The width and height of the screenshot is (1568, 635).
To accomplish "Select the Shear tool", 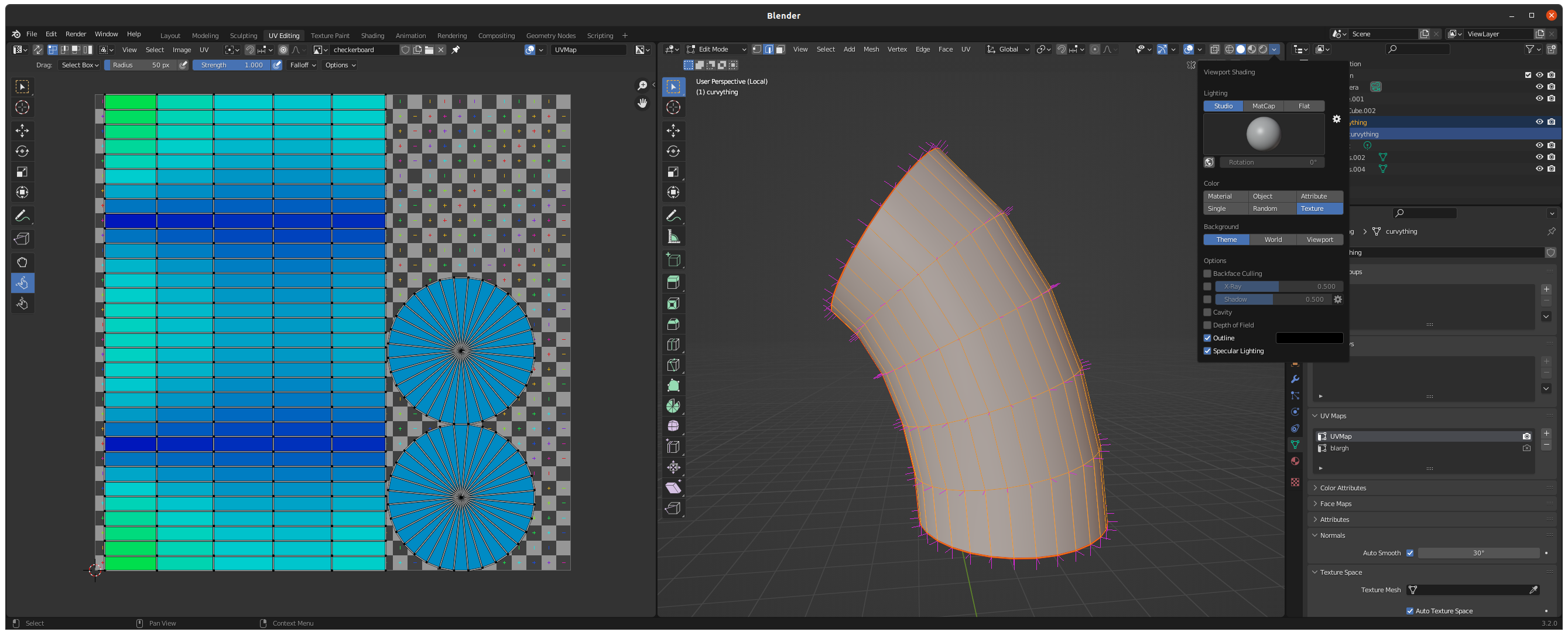I will point(673,487).
